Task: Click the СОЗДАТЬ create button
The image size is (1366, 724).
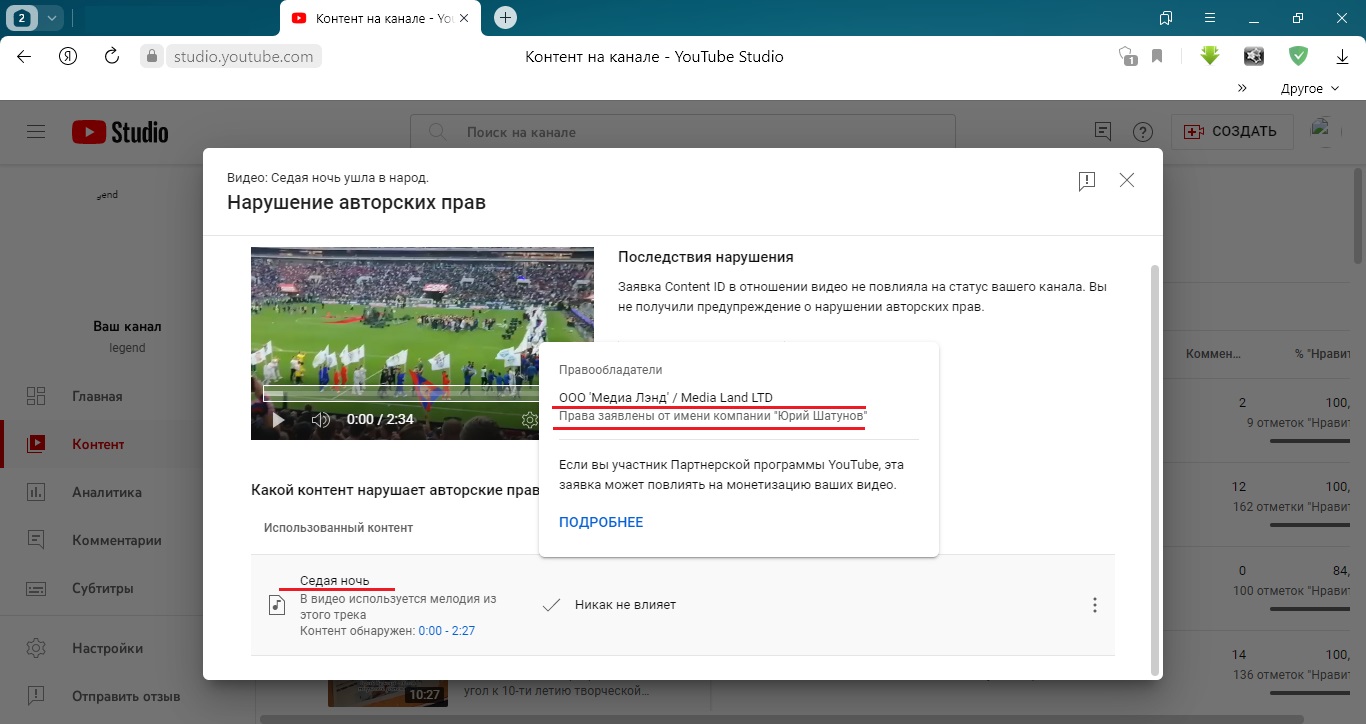Action: pos(1231,131)
